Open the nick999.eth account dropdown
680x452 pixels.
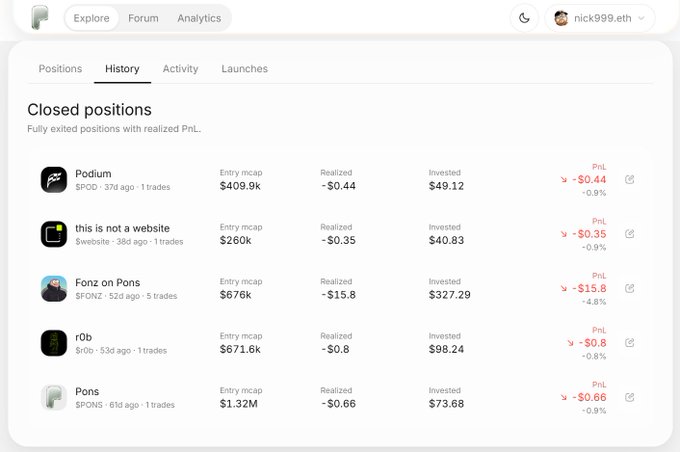pos(600,18)
